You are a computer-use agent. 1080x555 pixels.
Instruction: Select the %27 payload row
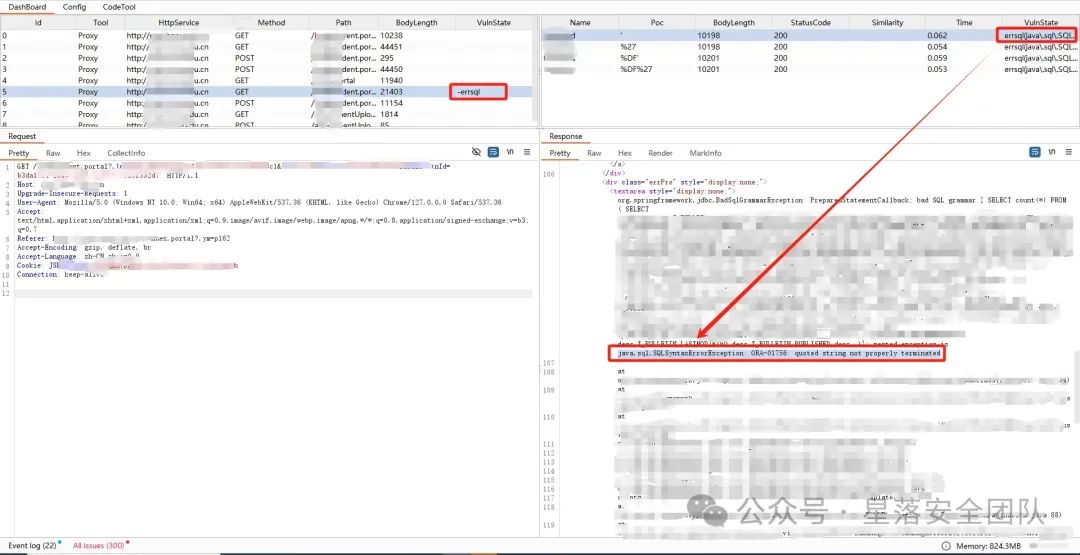pos(811,47)
